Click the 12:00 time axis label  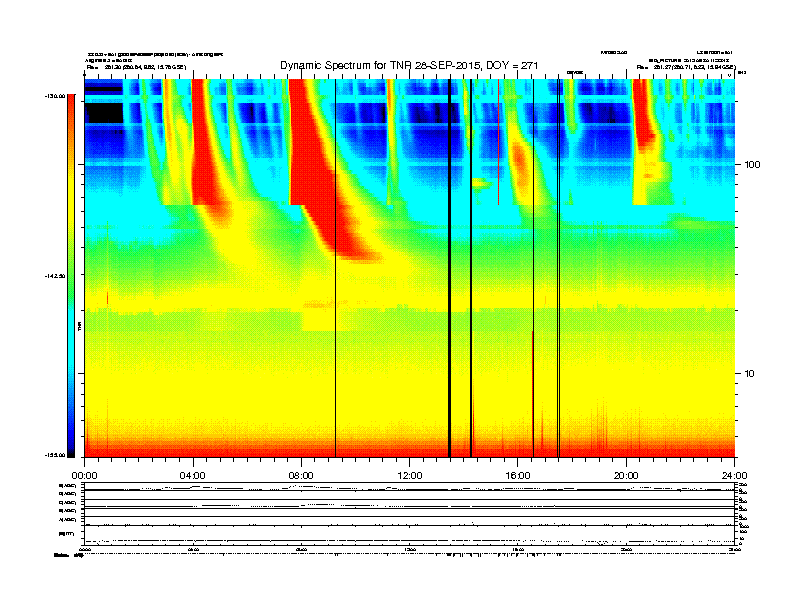click(410, 476)
